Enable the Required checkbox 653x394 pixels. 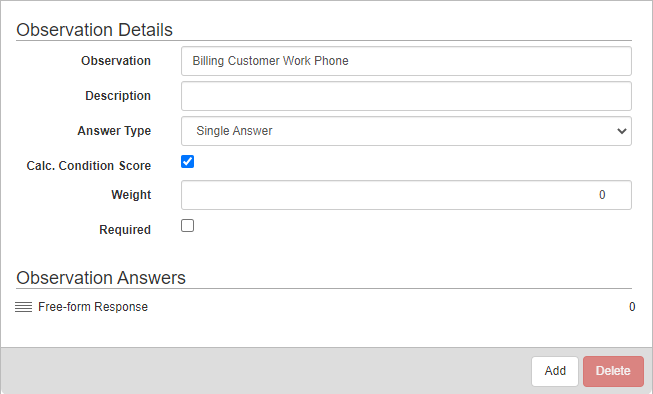pyautogui.click(x=187, y=226)
